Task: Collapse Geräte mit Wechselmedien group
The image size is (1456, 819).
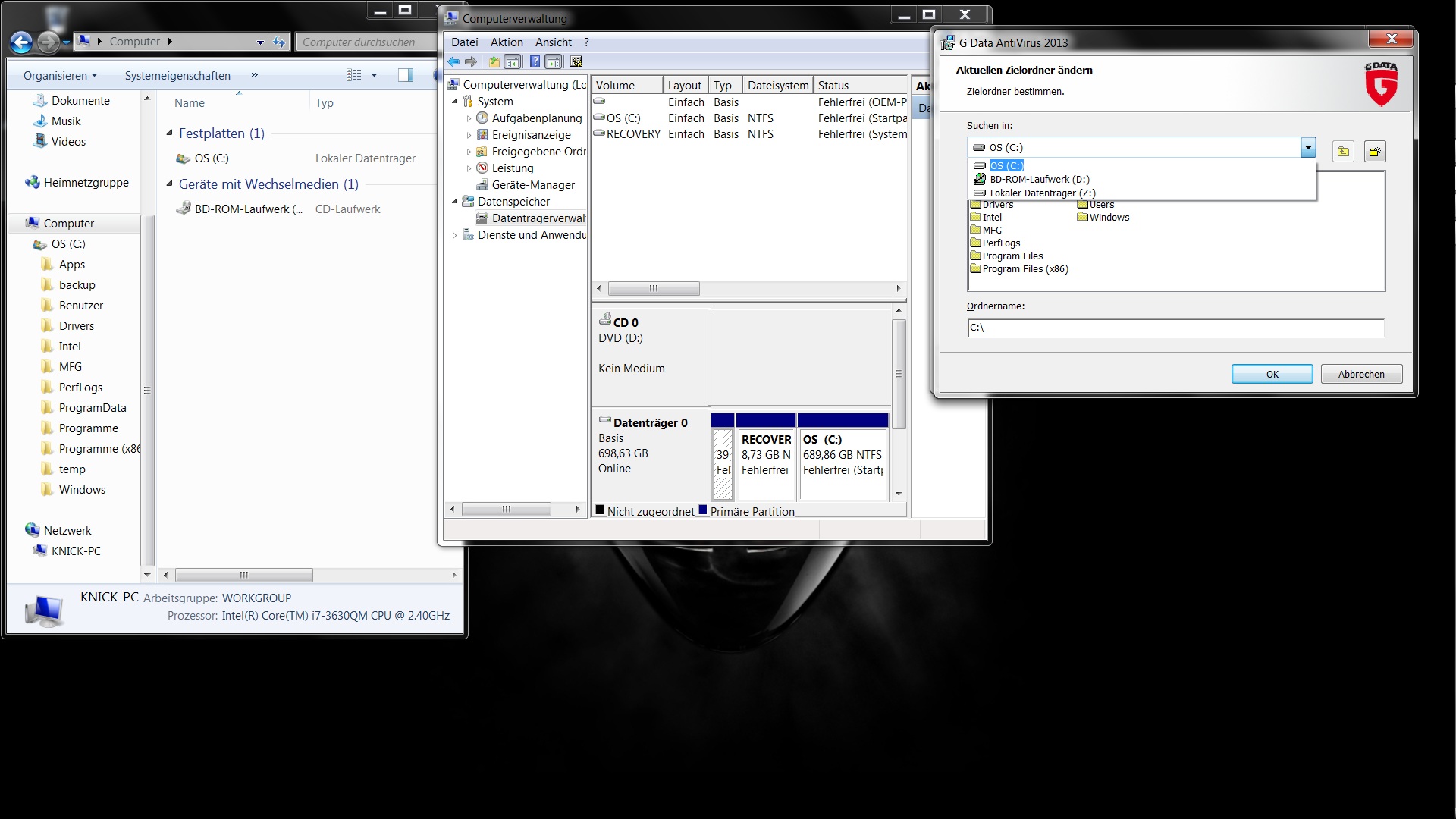Action: (170, 184)
